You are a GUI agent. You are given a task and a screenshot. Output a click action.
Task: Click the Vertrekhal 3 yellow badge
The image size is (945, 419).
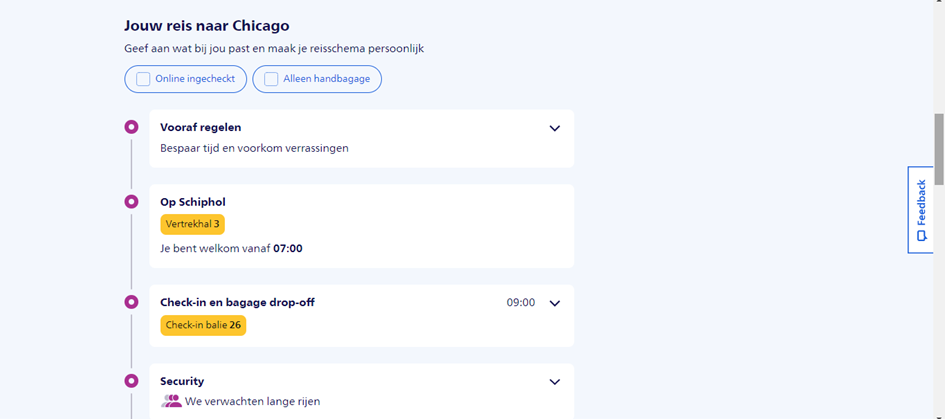tap(192, 224)
